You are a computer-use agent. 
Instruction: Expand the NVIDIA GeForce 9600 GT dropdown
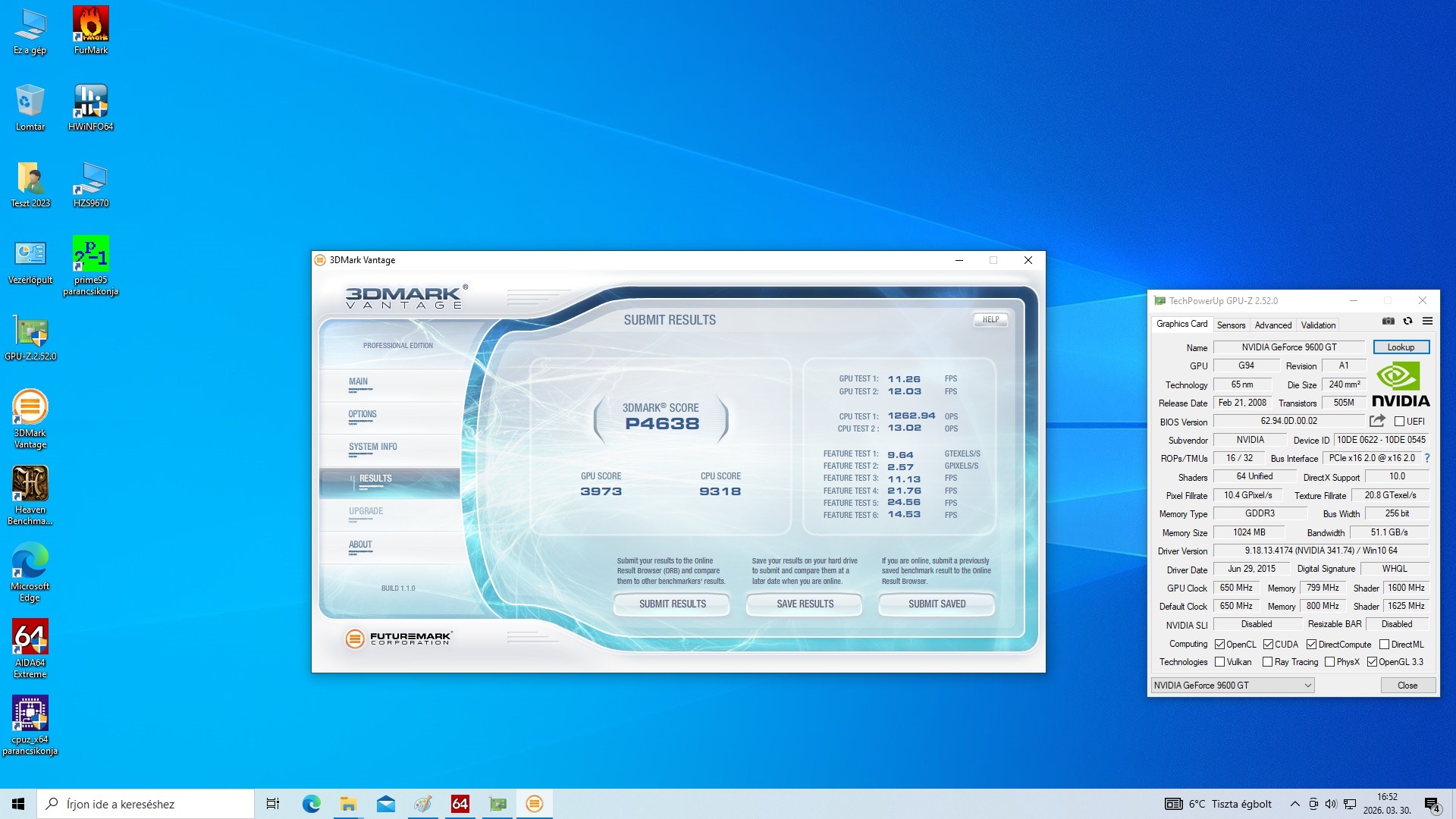click(x=1307, y=686)
